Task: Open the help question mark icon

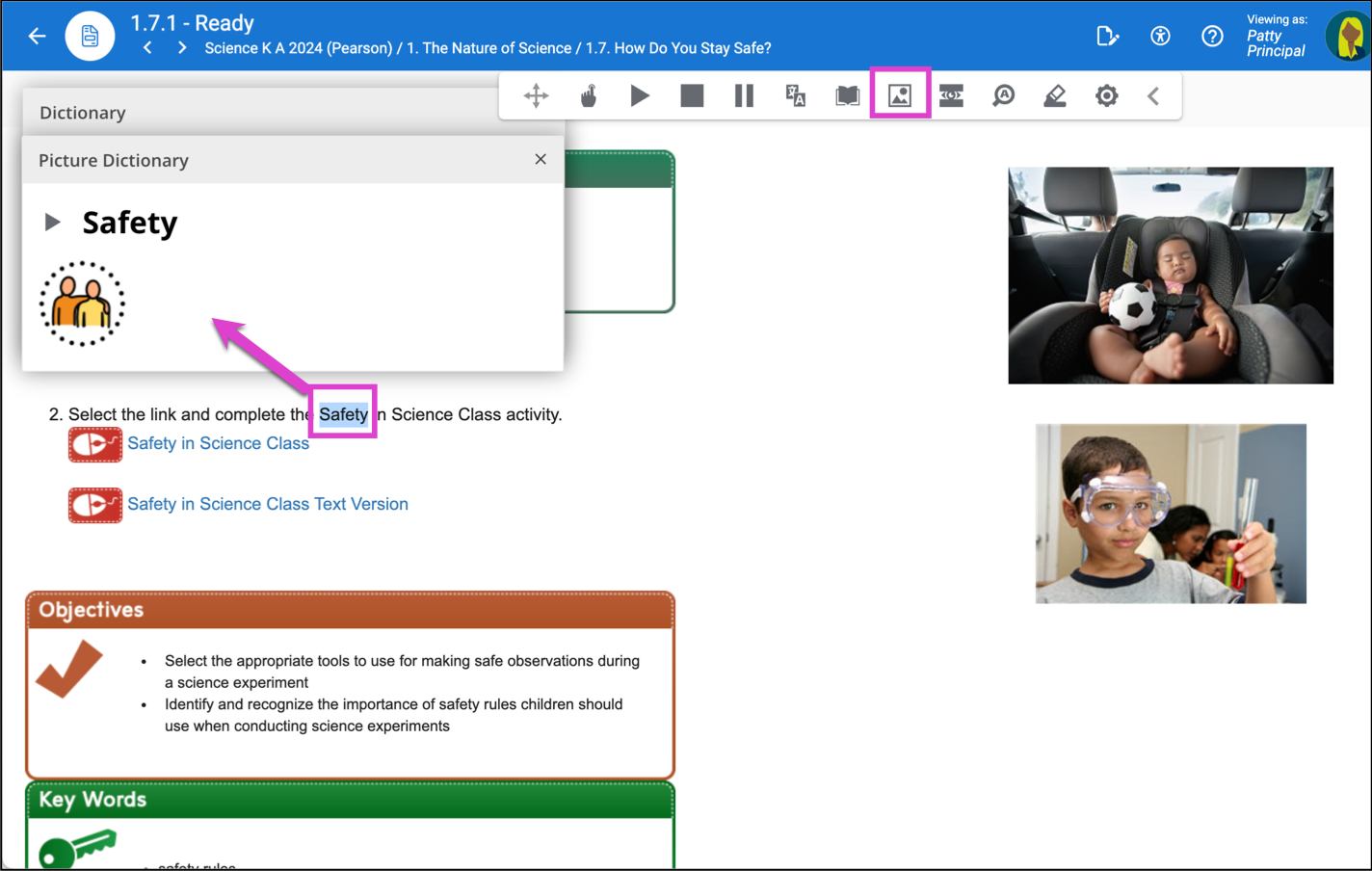Action: coord(1212,37)
